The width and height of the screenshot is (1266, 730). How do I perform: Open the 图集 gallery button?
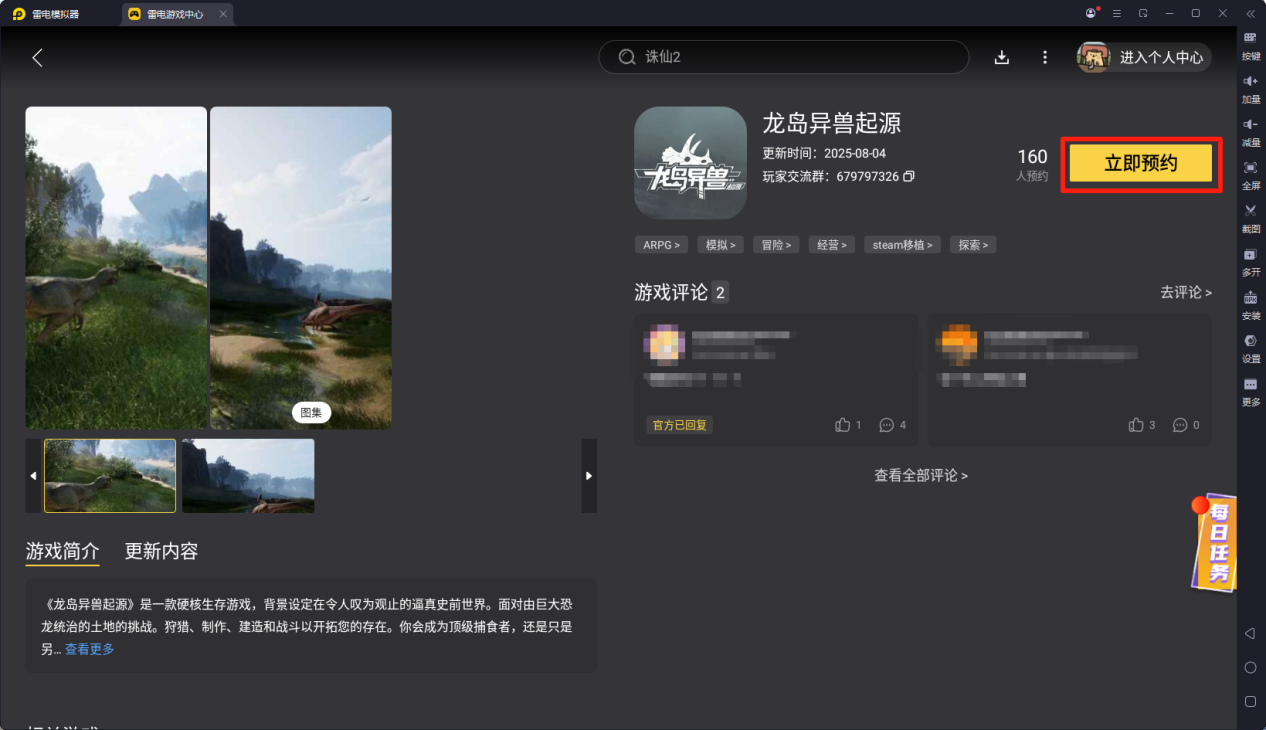(311, 412)
